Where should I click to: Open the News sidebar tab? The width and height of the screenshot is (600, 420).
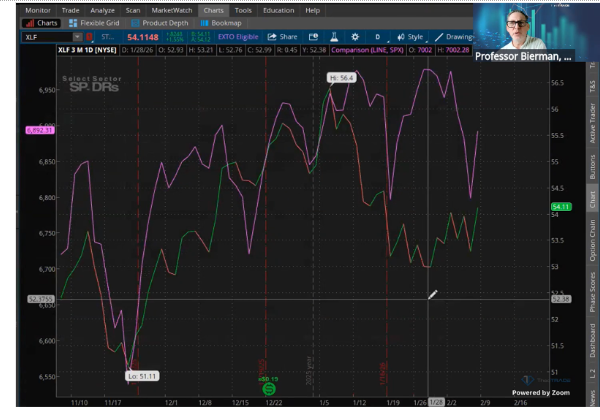tap(592, 397)
